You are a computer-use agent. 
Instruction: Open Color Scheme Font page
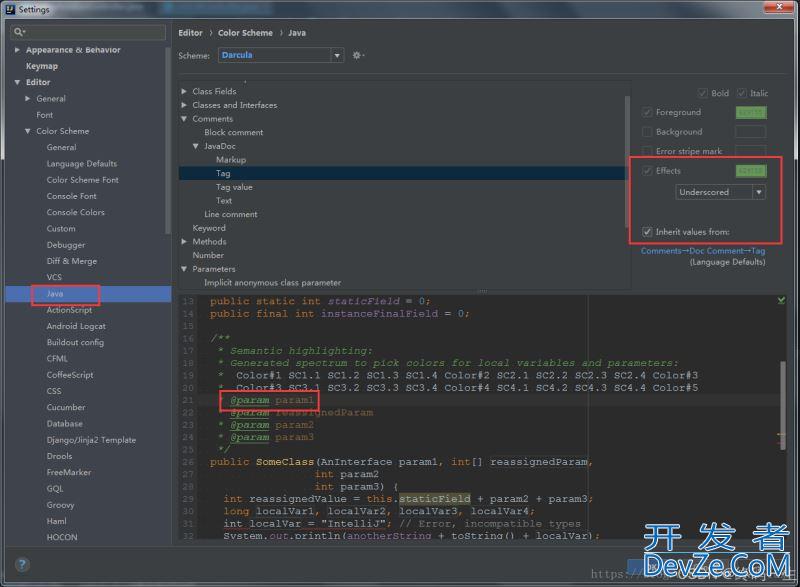82,180
